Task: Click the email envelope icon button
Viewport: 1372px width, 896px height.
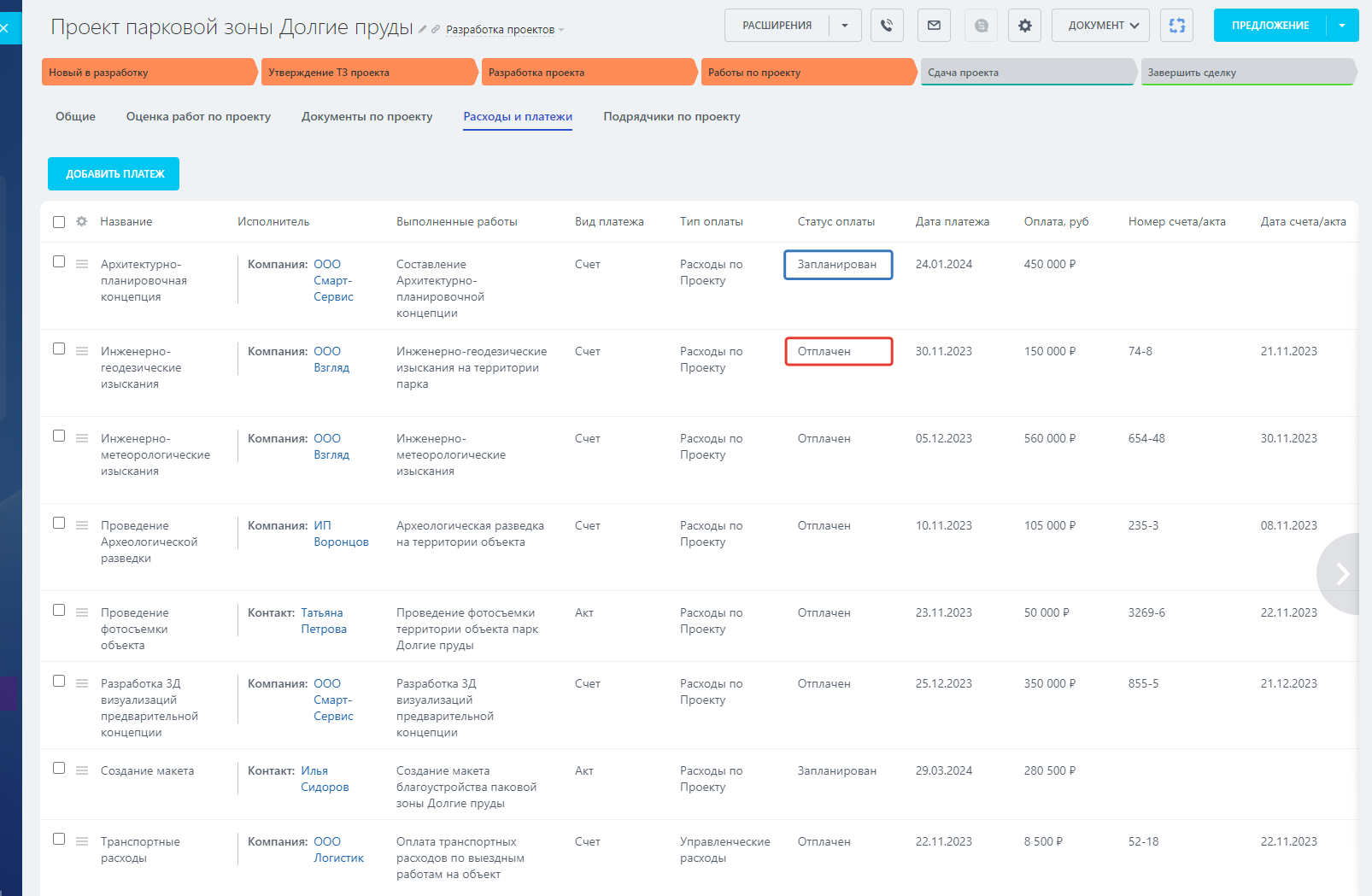Action: point(934,26)
